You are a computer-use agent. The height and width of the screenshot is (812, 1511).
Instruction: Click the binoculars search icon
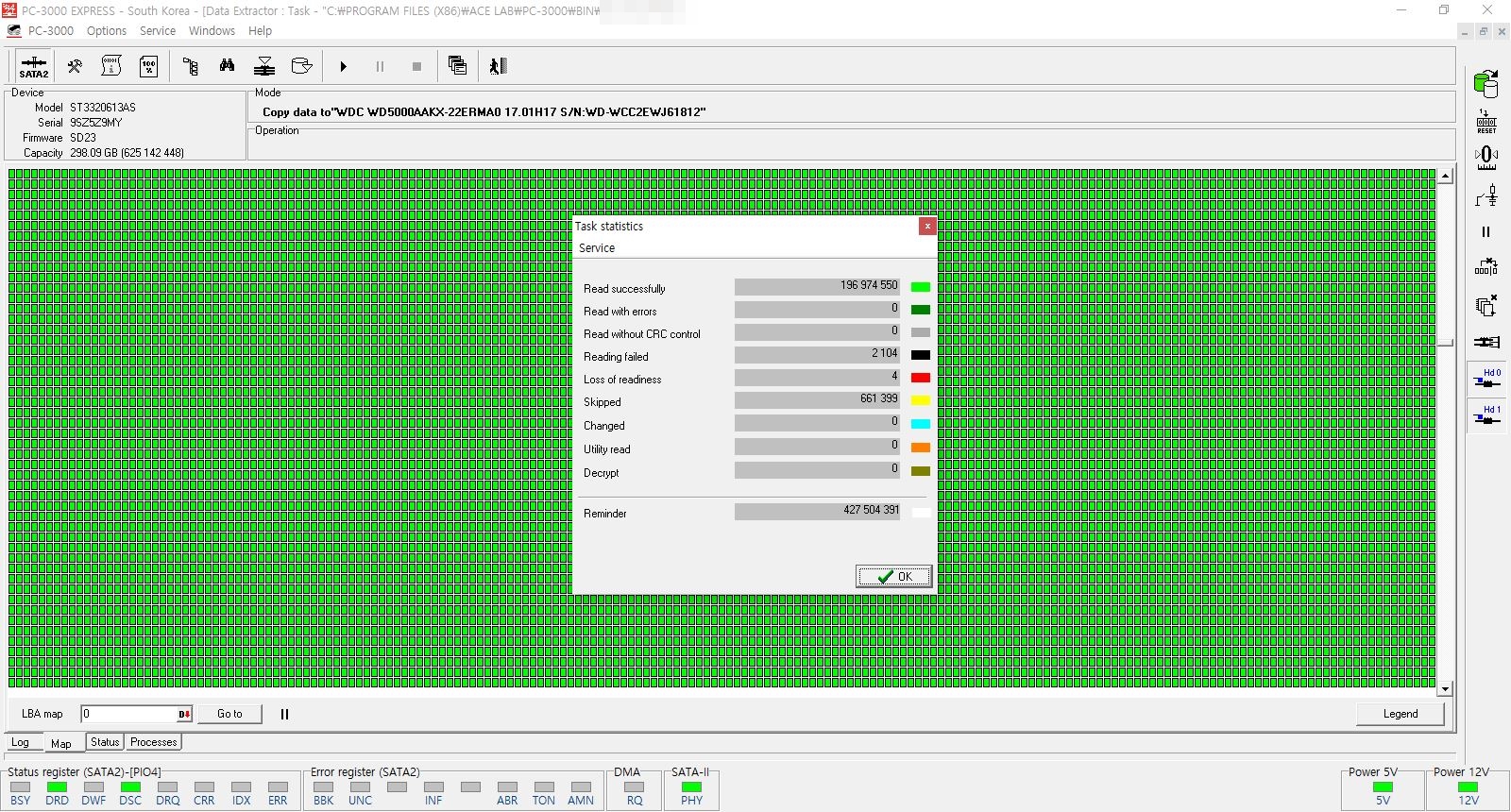(227, 66)
